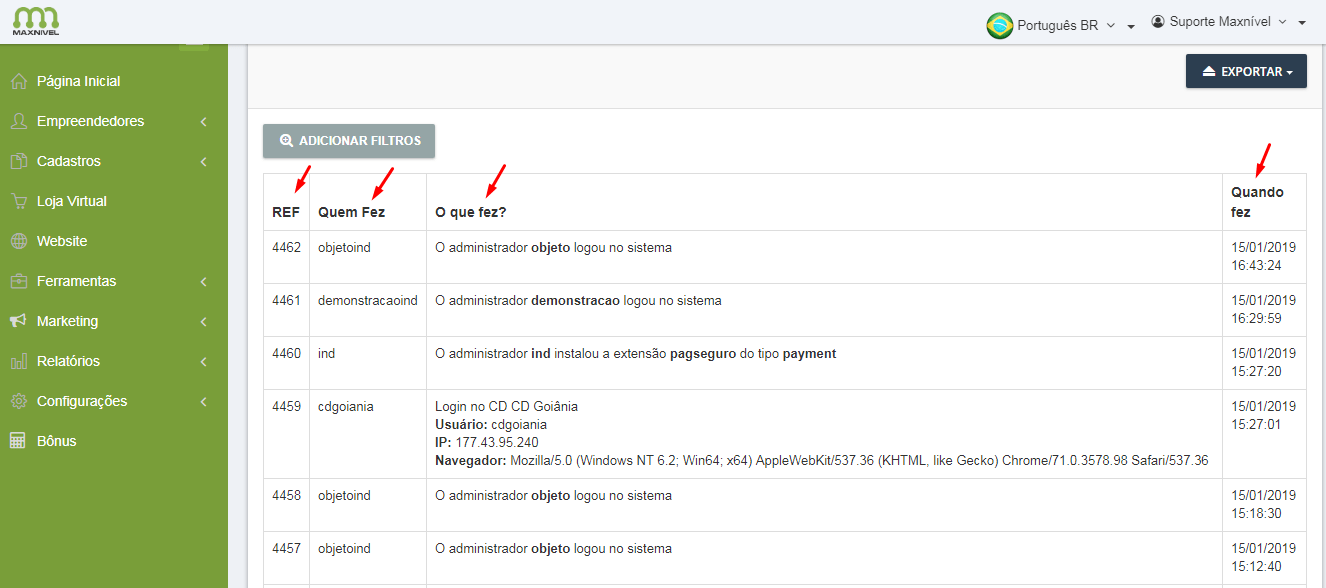Image resolution: width=1326 pixels, height=588 pixels.
Task: Click the Relatórios bar chart icon
Action: tap(18, 361)
